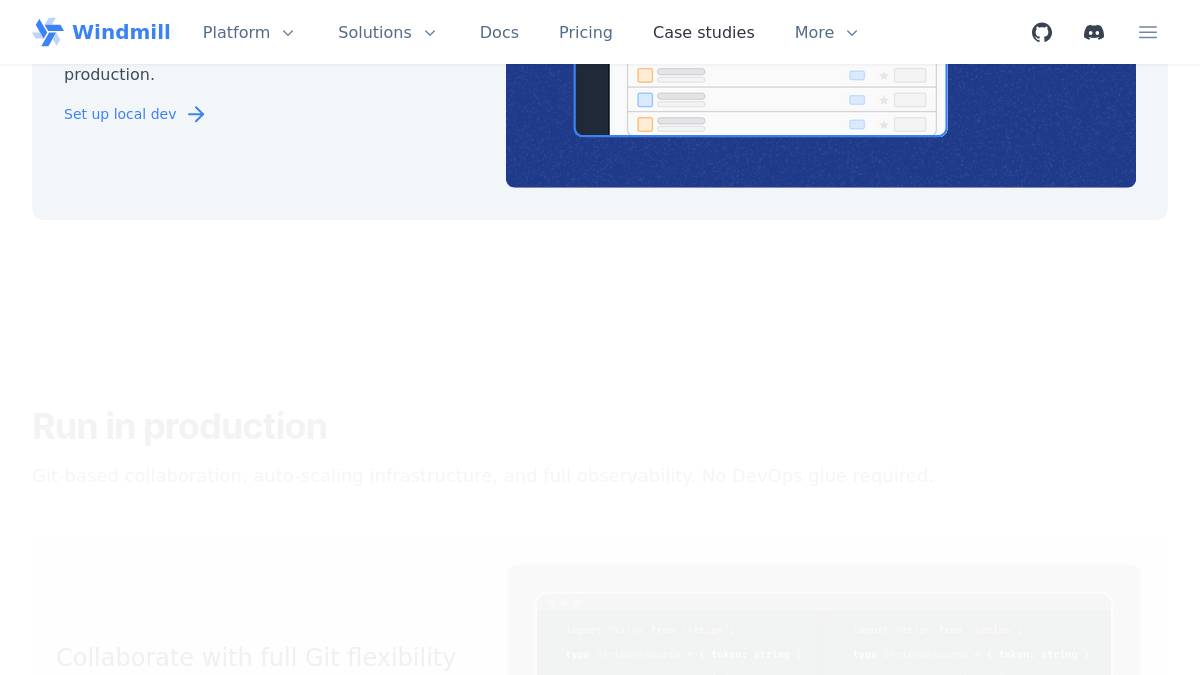Expand the chevron next to Platform
The height and width of the screenshot is (675, 1200).
[x=288, y=33]
